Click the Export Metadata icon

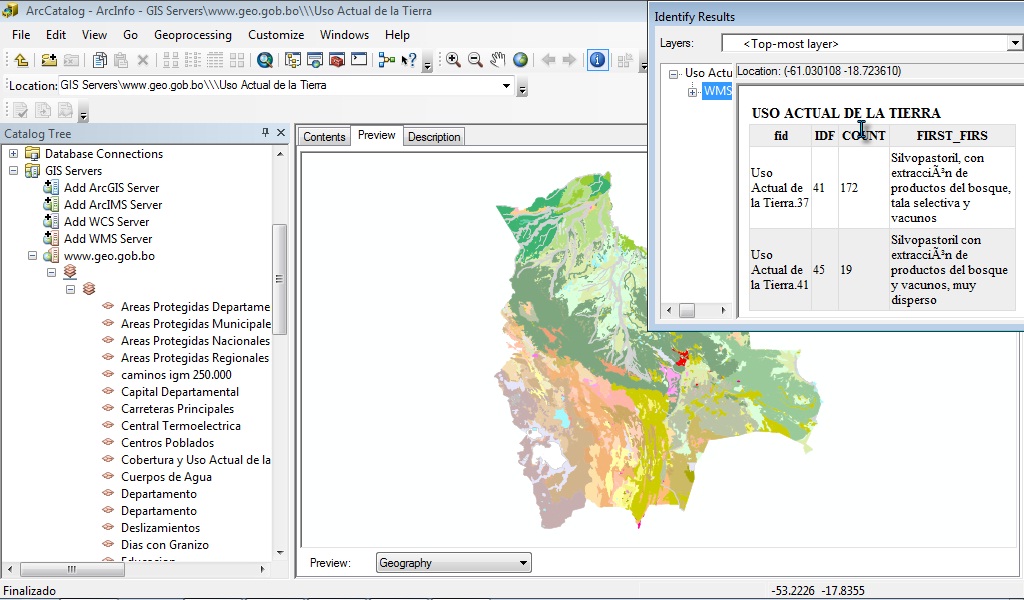(43, 110)
